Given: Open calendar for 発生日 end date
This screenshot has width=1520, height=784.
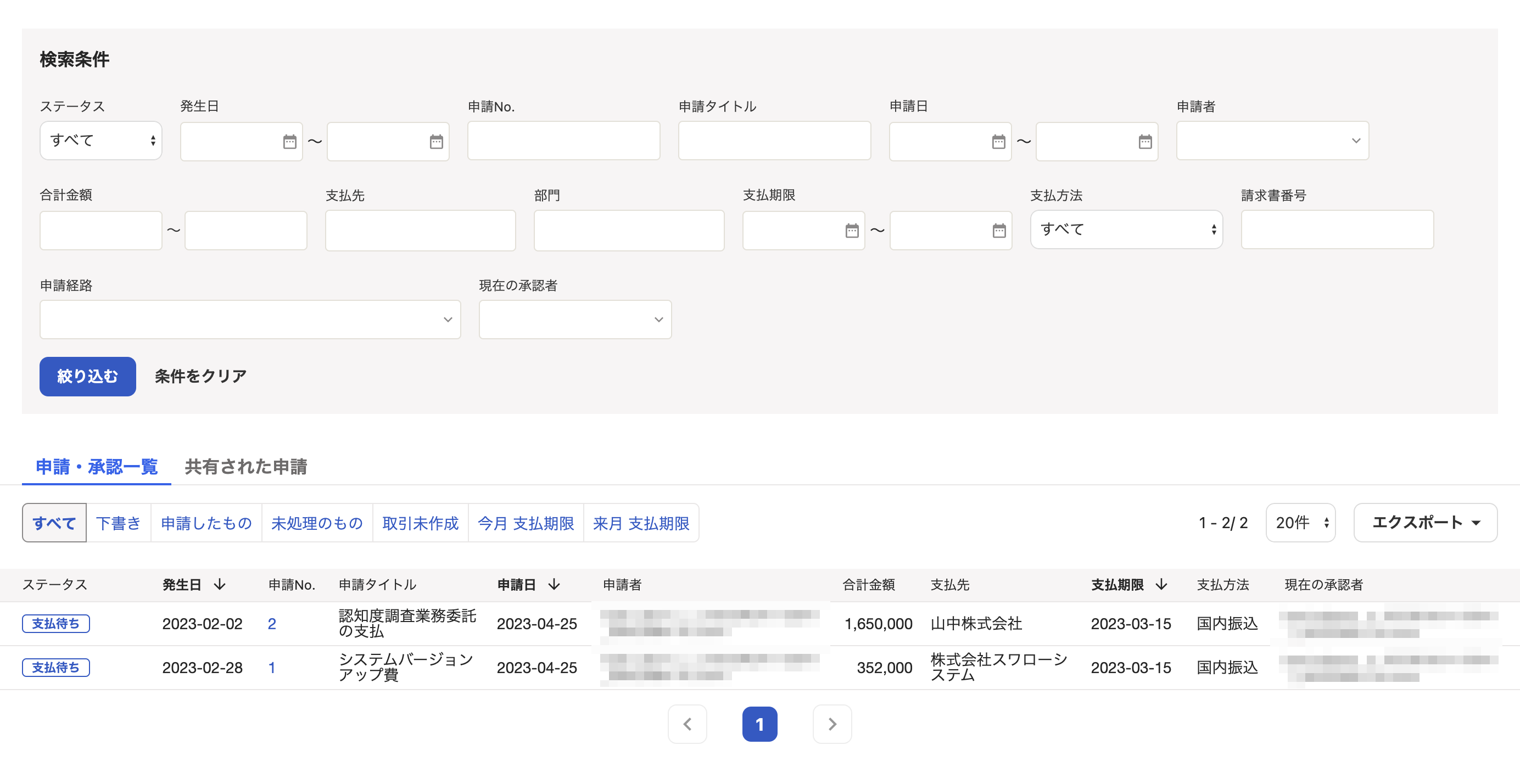Looking at the screenshot, I should click(x=436, y=142).
